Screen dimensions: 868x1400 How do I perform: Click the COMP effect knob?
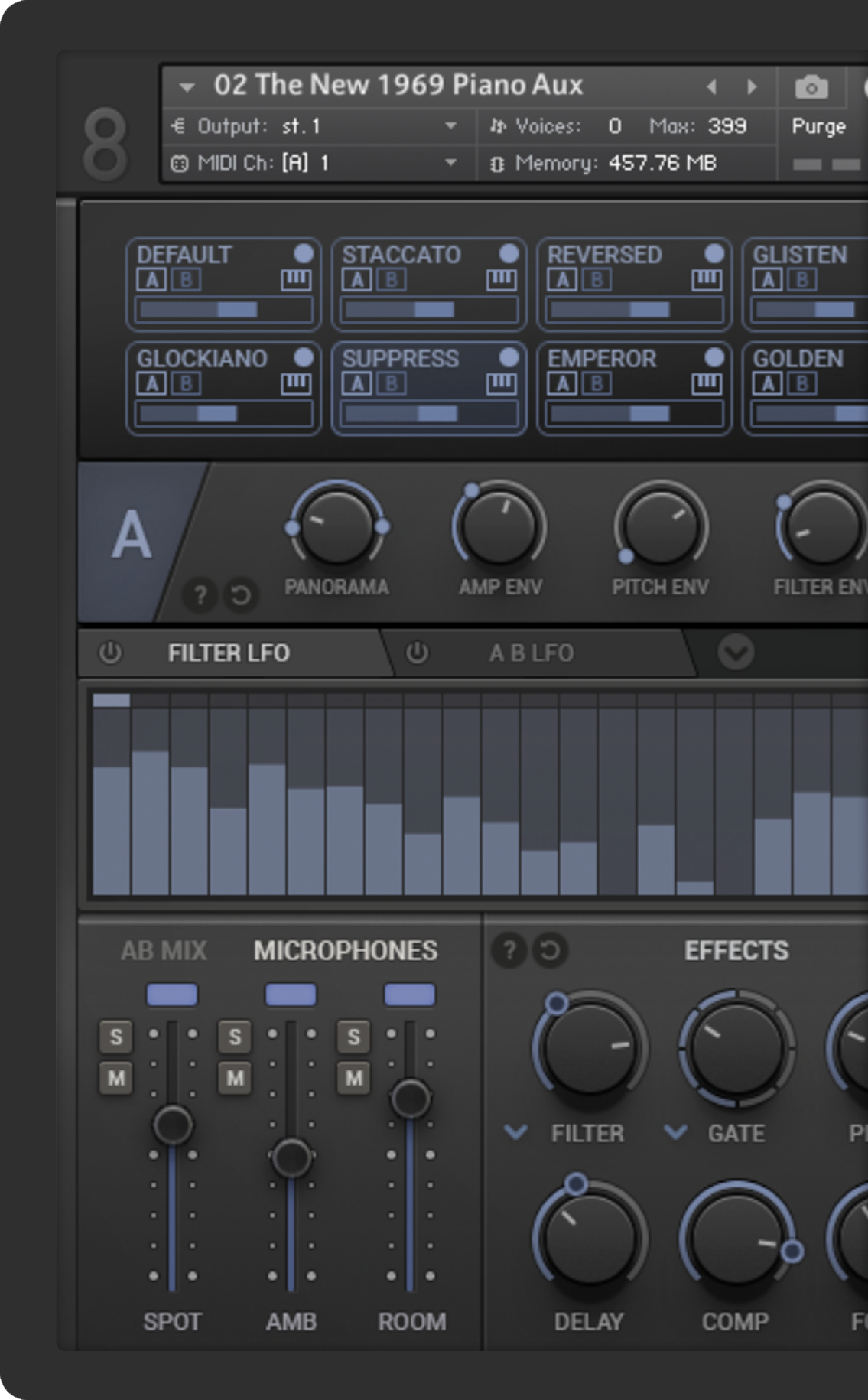[x=736, y=1238]
